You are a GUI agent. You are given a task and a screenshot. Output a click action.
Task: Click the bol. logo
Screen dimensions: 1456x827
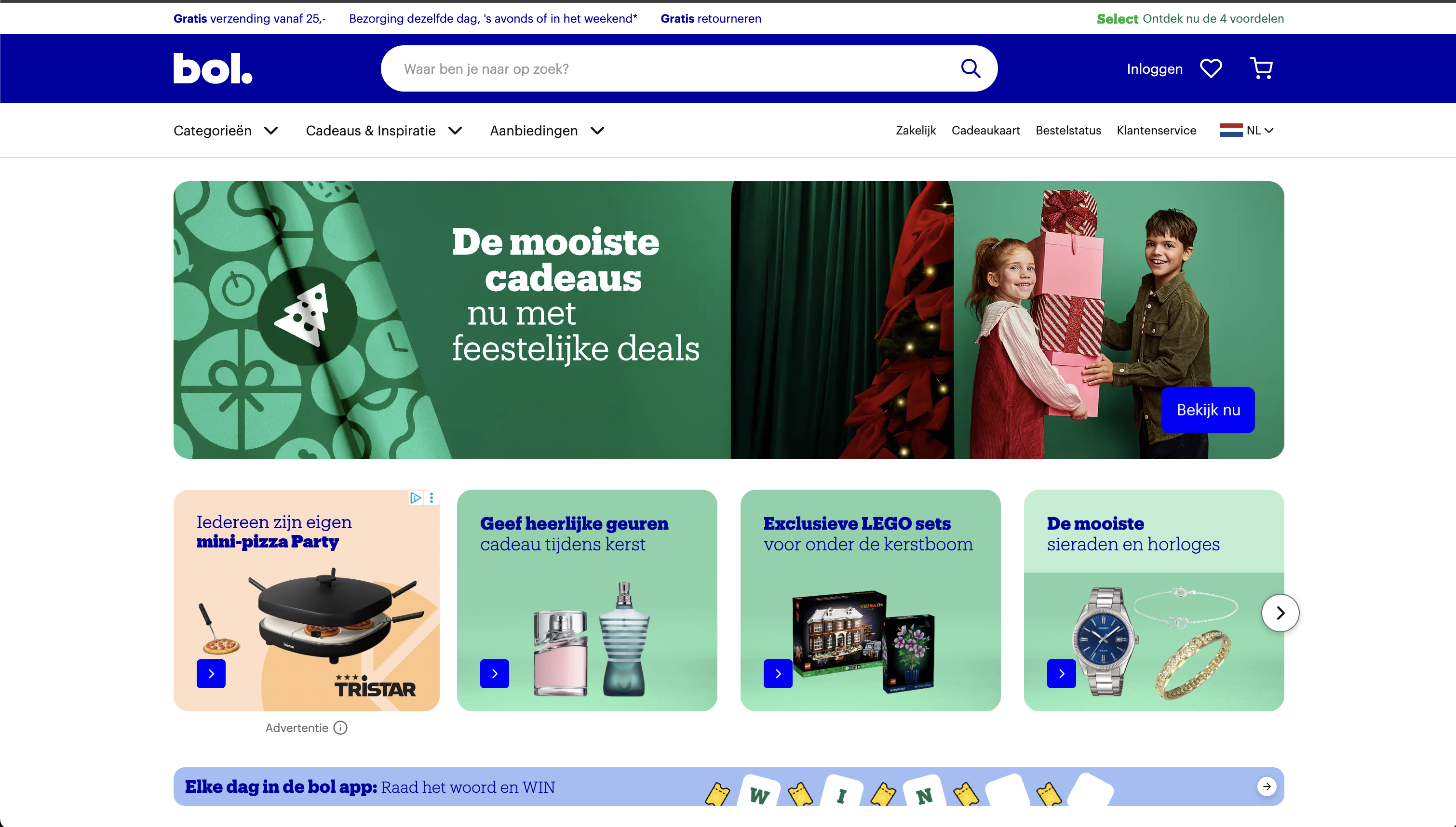(x=213, y=69)
